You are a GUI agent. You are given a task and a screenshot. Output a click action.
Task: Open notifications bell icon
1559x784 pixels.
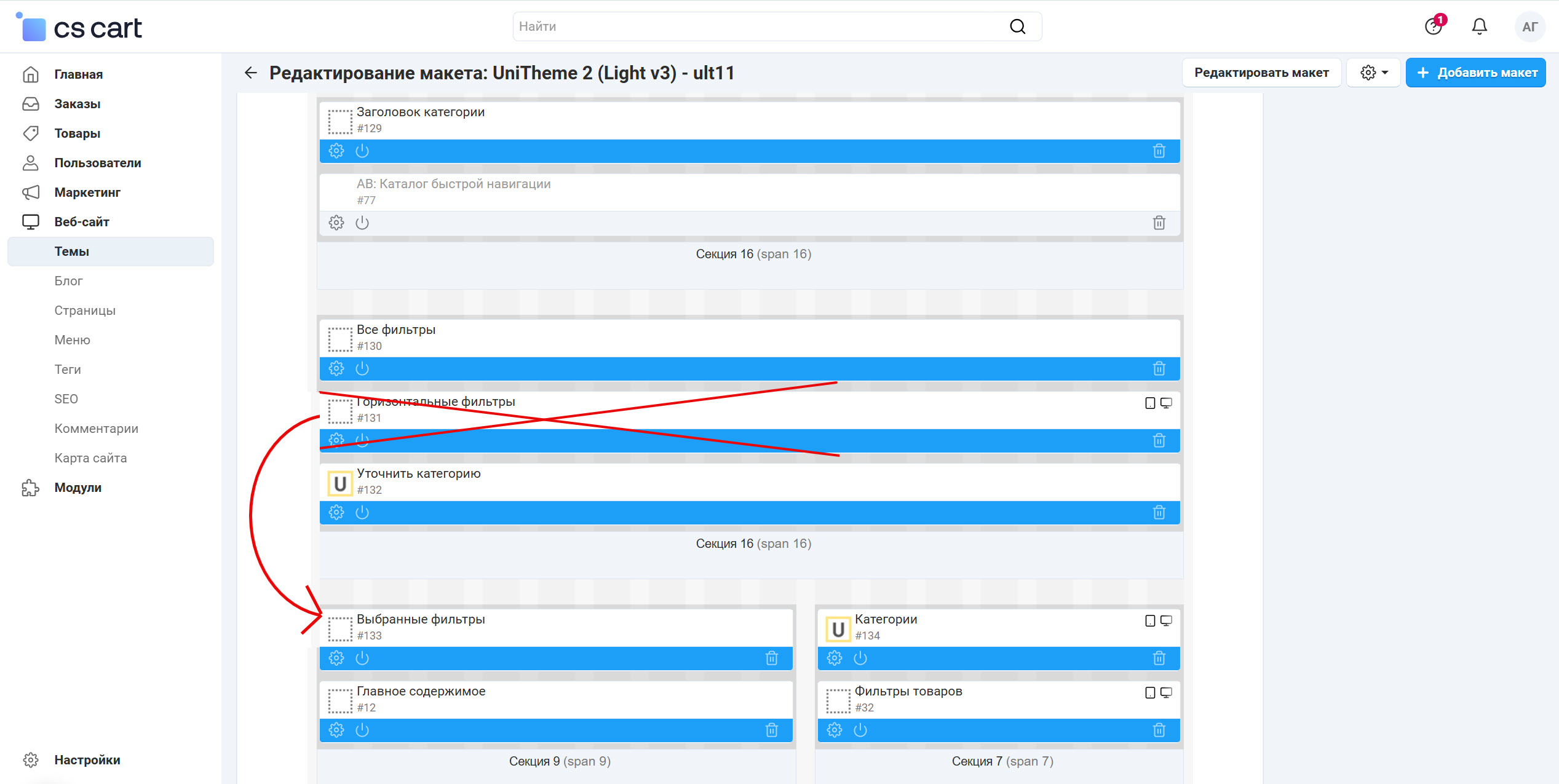pos(1479,26)
